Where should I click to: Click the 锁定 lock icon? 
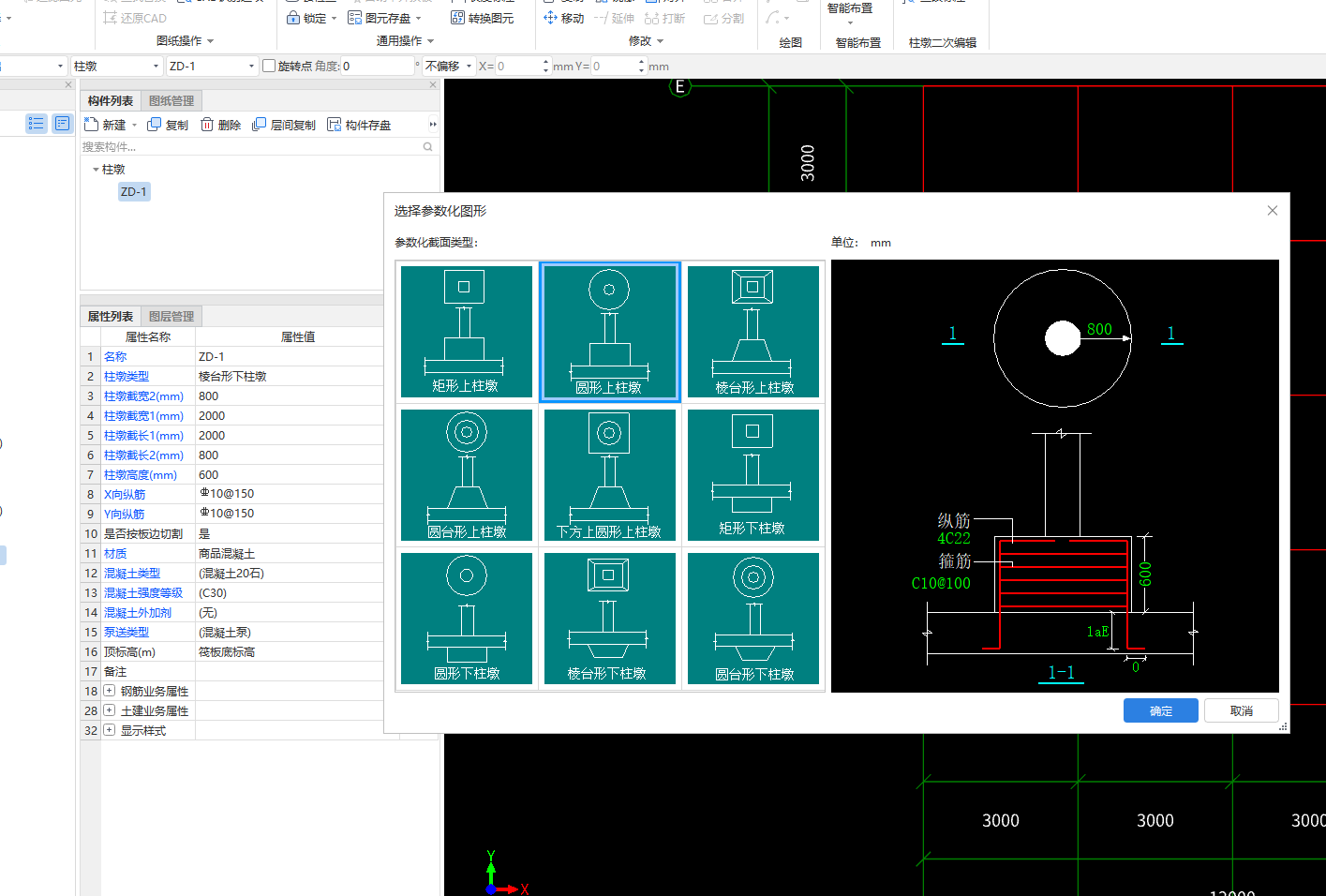(293, 18)
